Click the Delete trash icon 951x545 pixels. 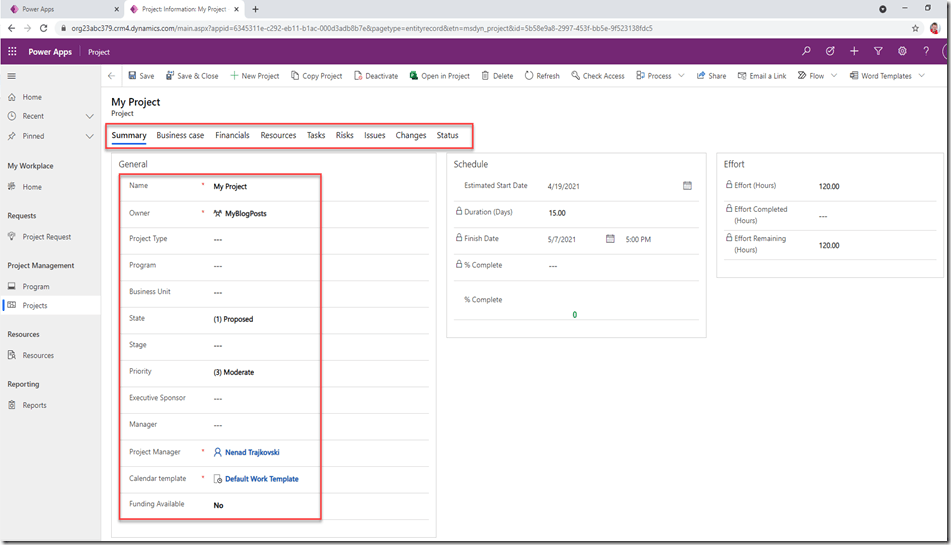(486, 76)
